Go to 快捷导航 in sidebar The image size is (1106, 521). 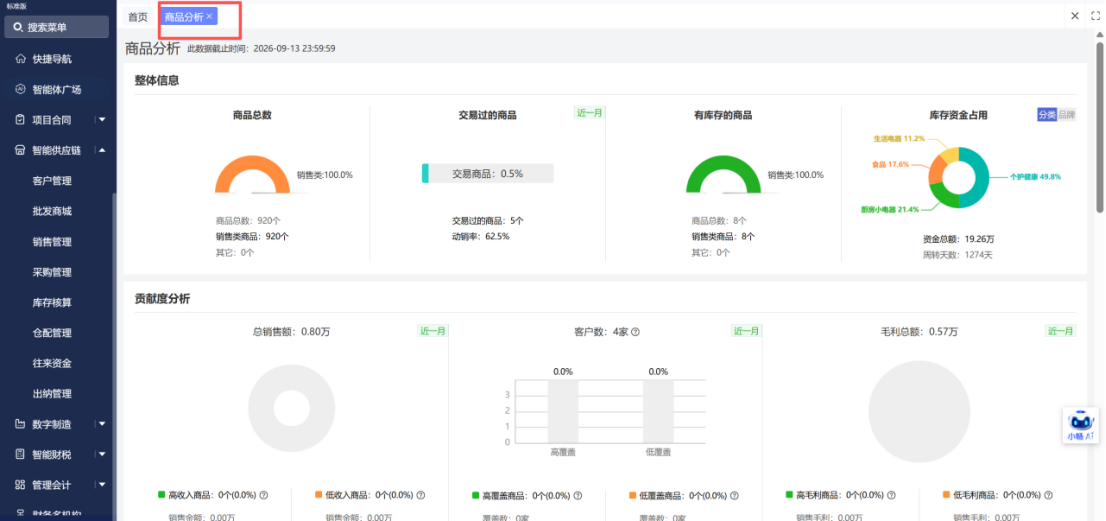(x=52, y=59)
